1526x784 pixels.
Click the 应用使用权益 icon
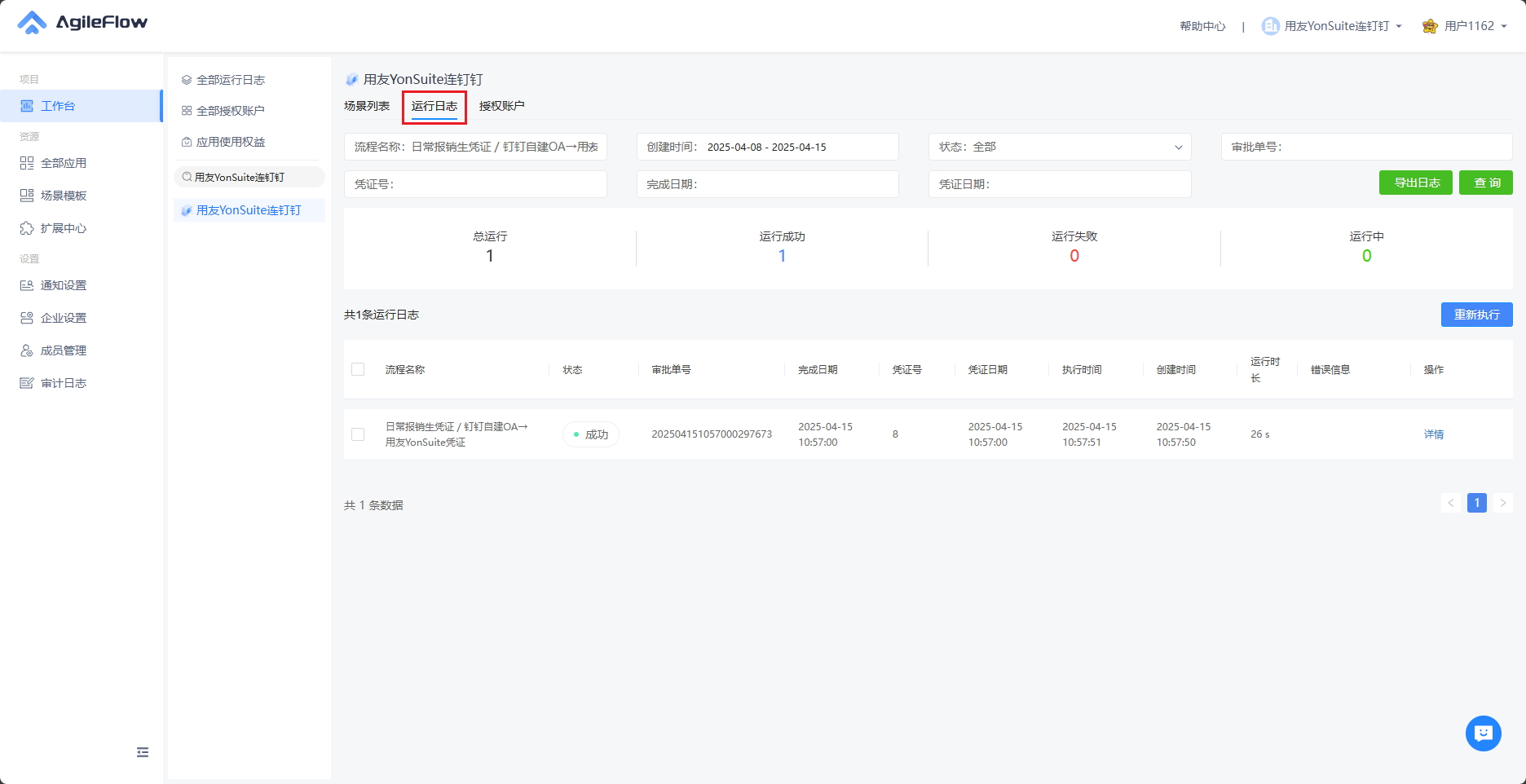[x=187, y=142]
